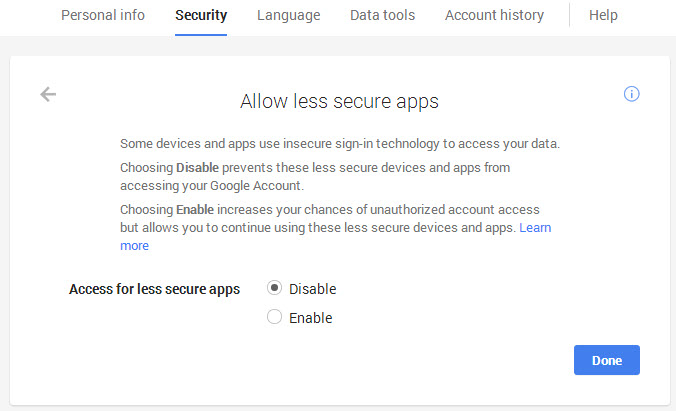Click the back arrow icon
The image size is (676, 411).
48,94
